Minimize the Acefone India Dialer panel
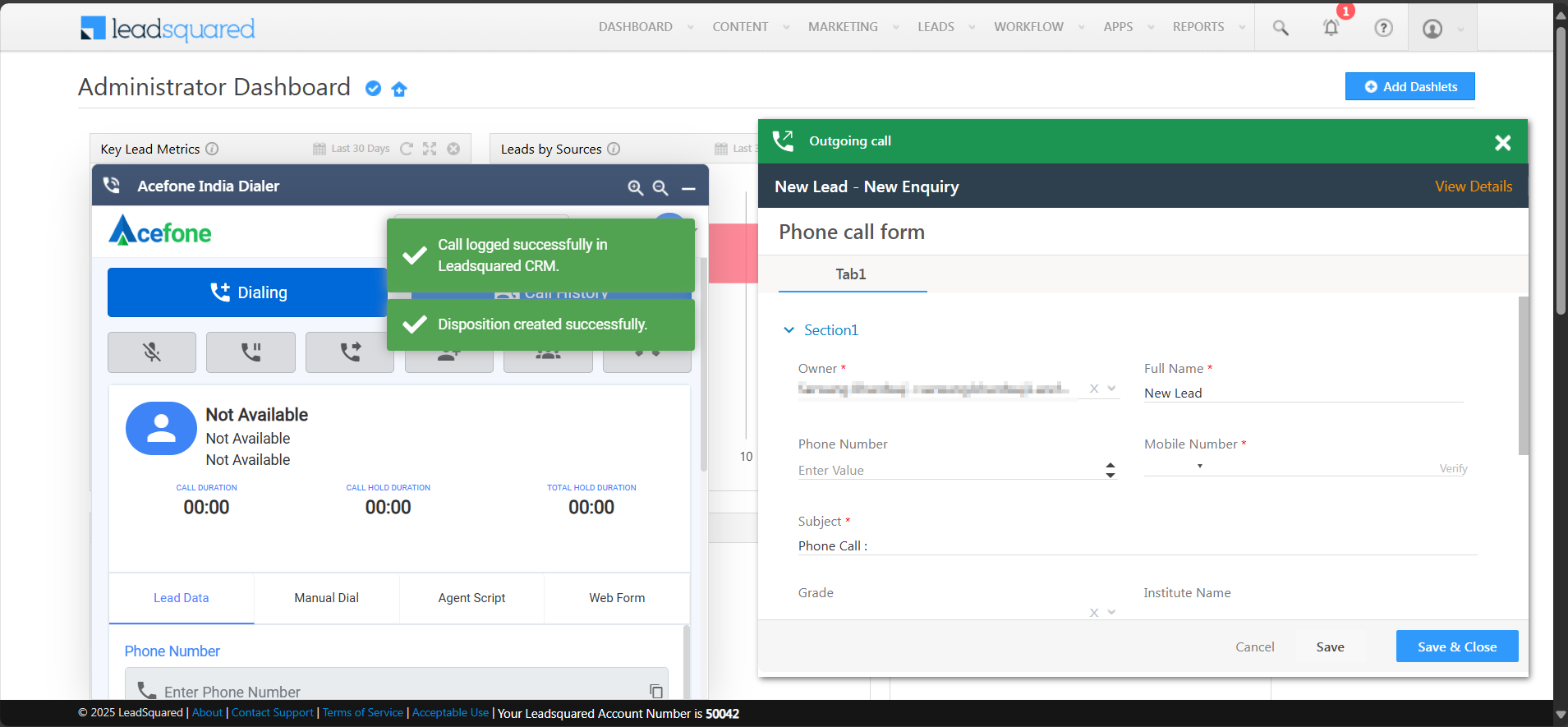 point(688,188)
